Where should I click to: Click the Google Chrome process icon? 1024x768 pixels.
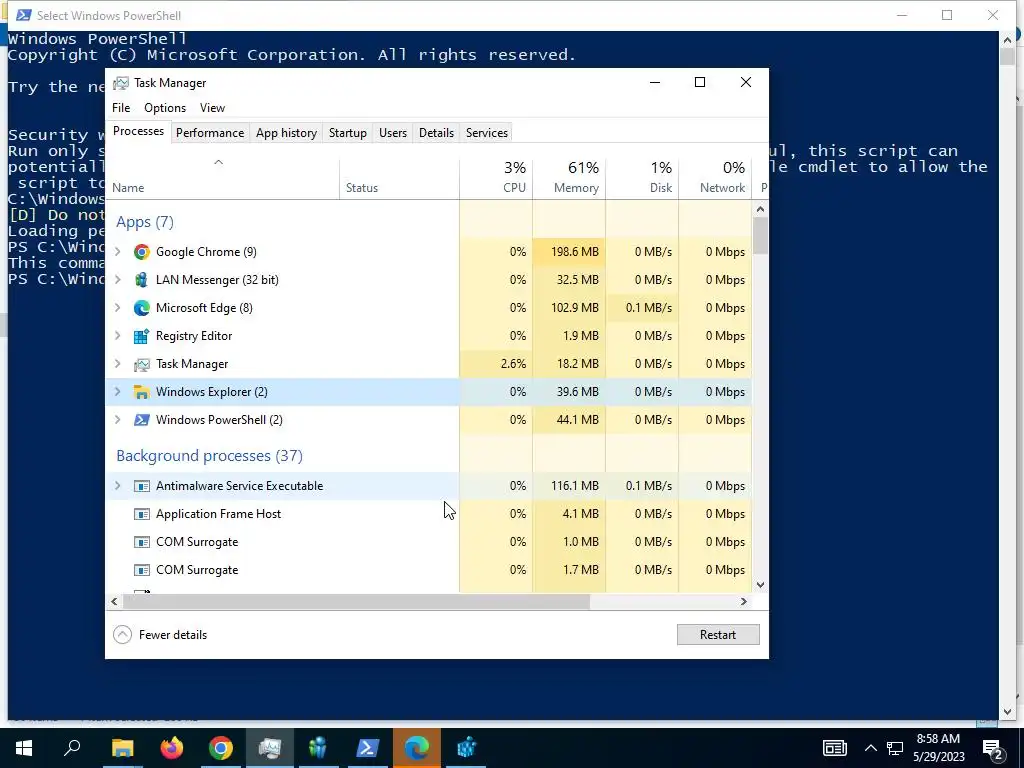coord(142,252)
